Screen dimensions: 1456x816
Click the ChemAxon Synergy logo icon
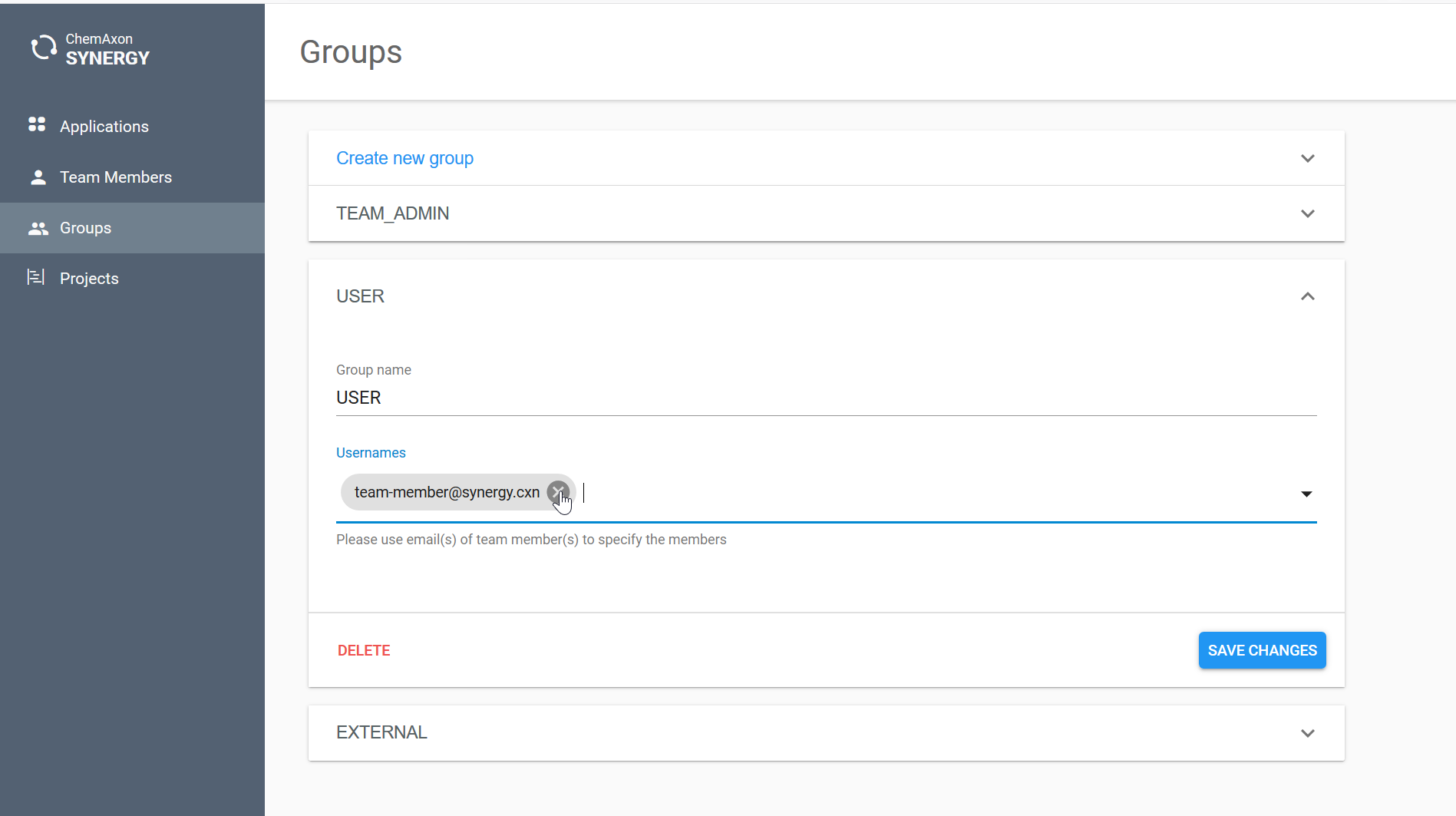tap(44, 48)
